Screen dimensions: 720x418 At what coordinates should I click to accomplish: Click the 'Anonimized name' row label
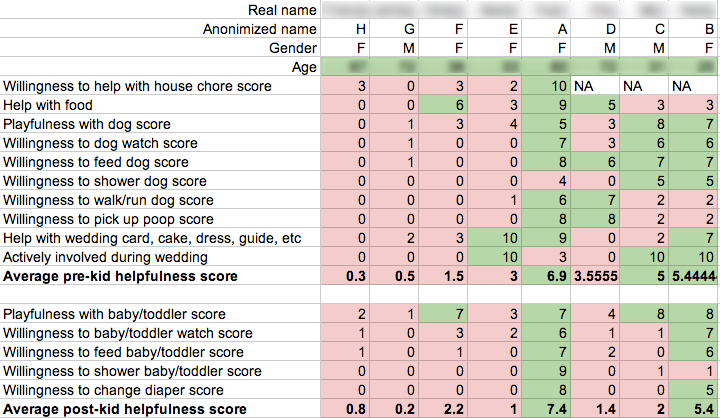[160, 29]
